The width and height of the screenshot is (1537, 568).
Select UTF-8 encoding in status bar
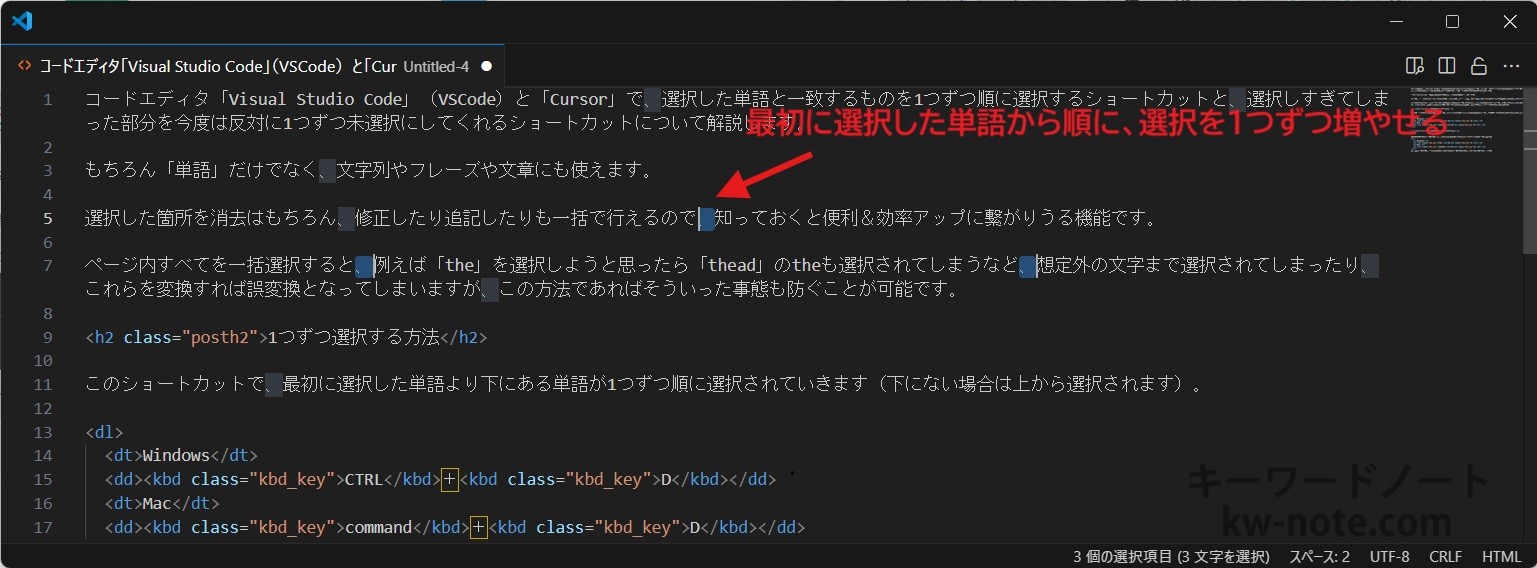point(1389,556)
